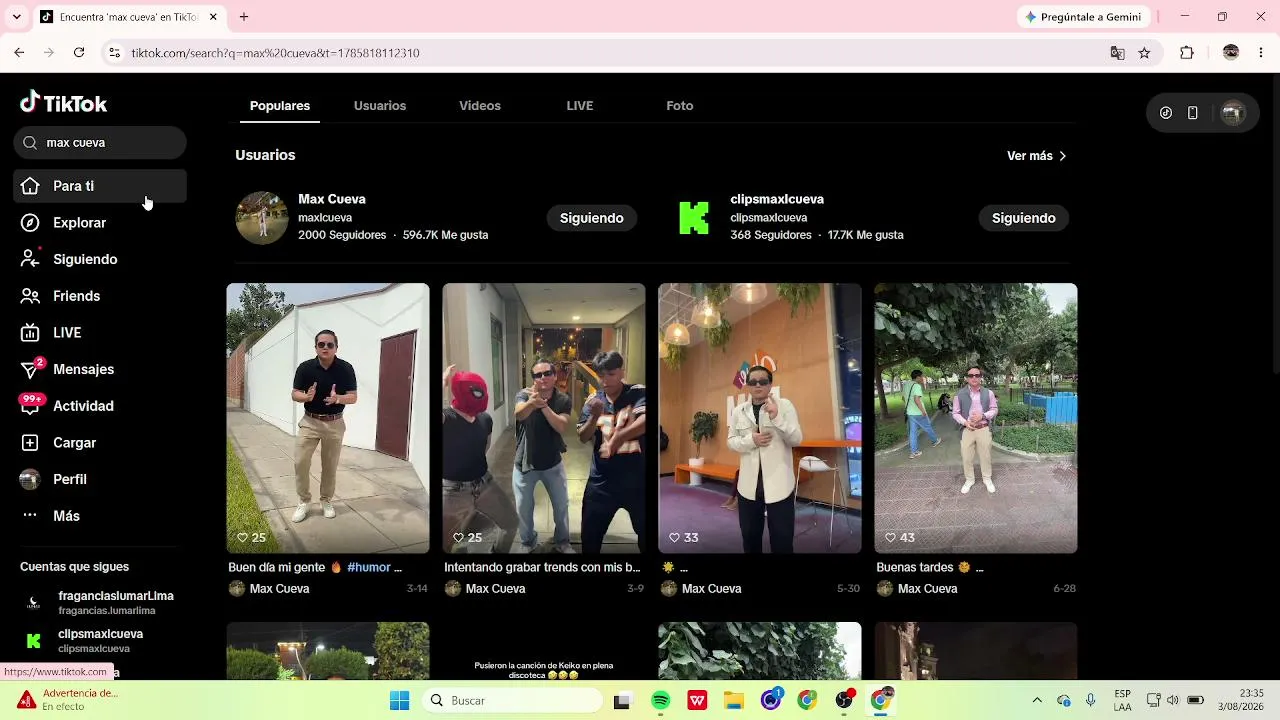The height and width of the screenshot is (720, 1280).
Task: Open the LIVE section in sidebar
Action: pos(100,333)
